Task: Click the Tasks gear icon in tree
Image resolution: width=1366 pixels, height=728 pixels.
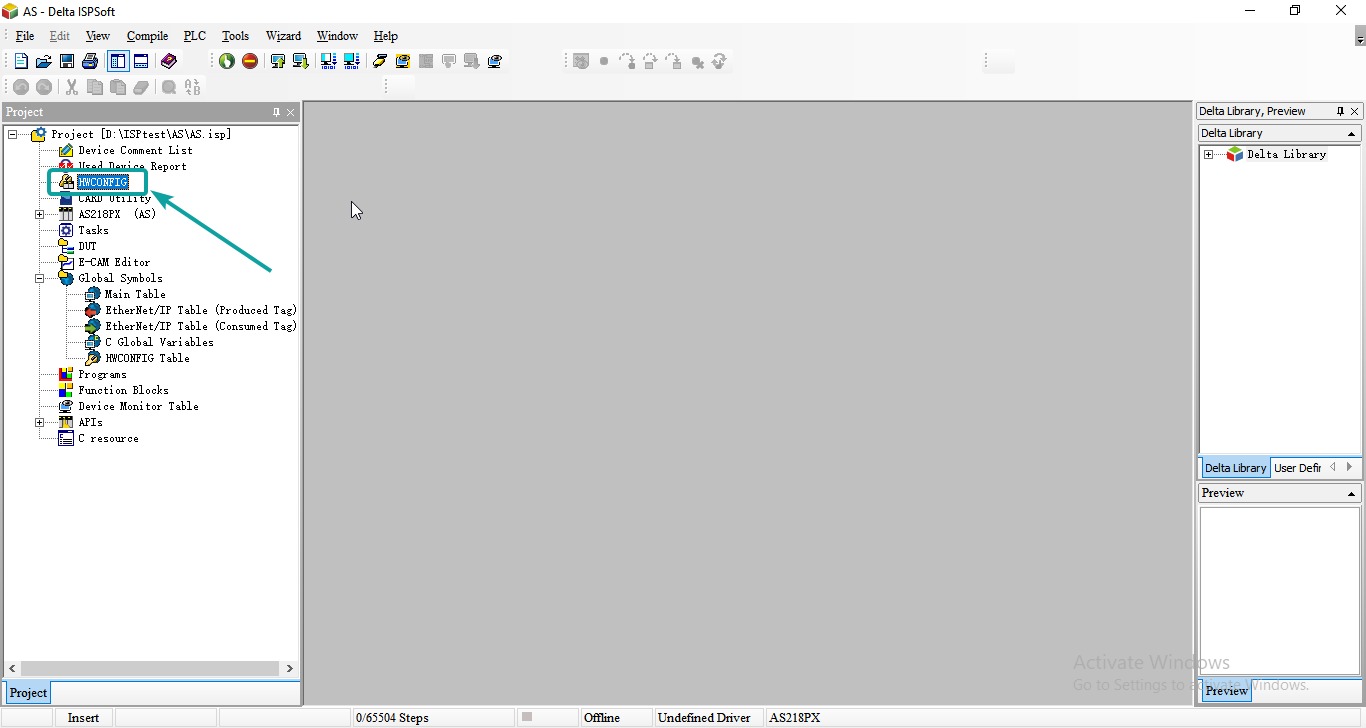Action: 66,230
